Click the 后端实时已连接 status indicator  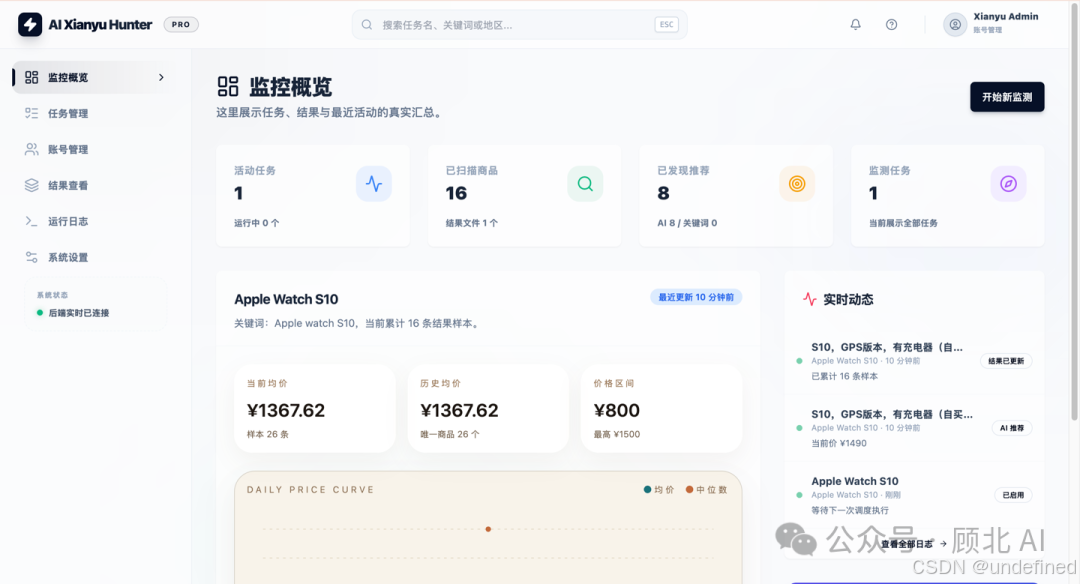coord(73,313)
